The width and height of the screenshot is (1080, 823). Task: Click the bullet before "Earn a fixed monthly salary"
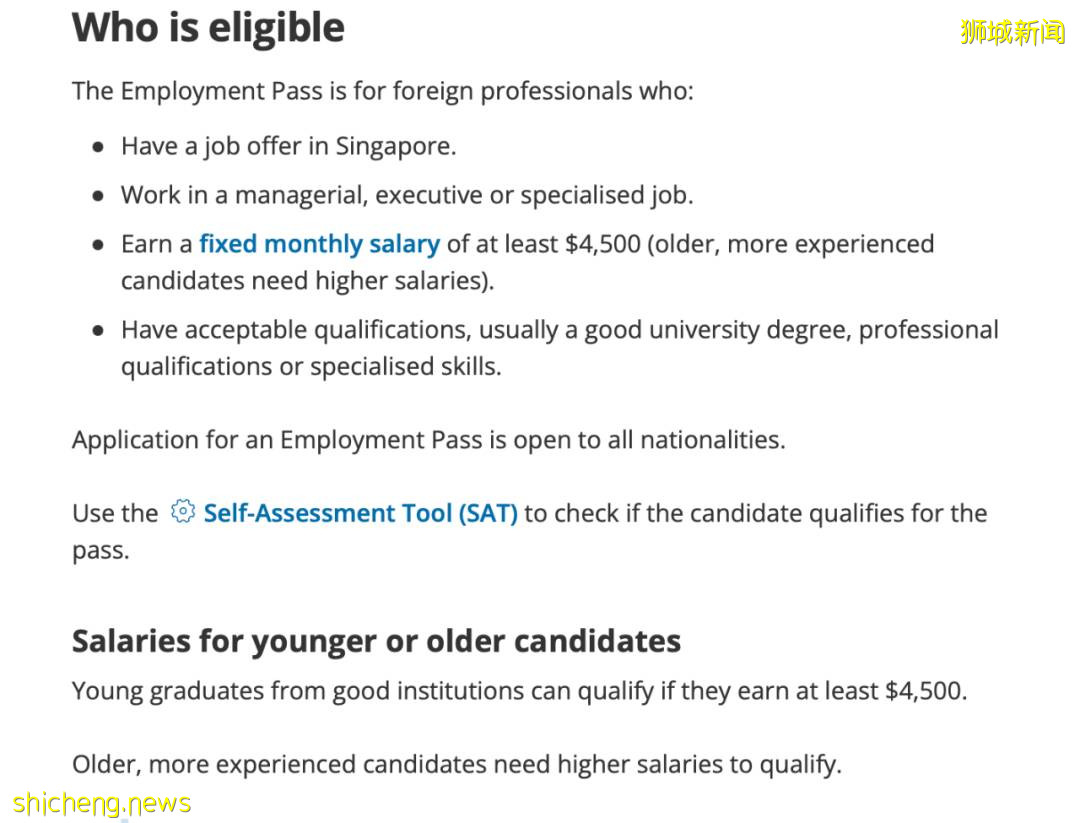97,245
